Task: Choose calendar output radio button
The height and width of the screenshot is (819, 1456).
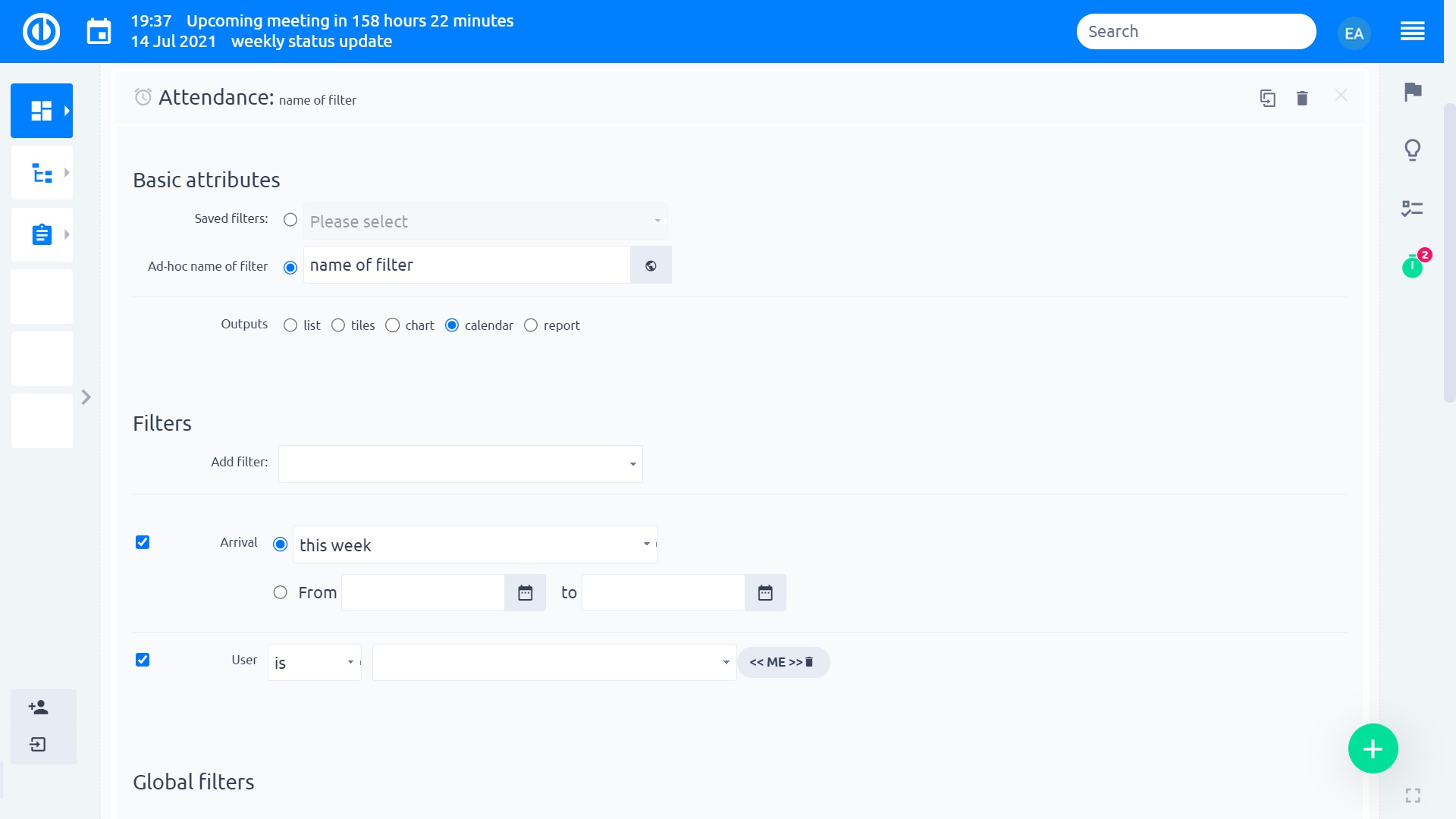Action: tap(452, 325)
